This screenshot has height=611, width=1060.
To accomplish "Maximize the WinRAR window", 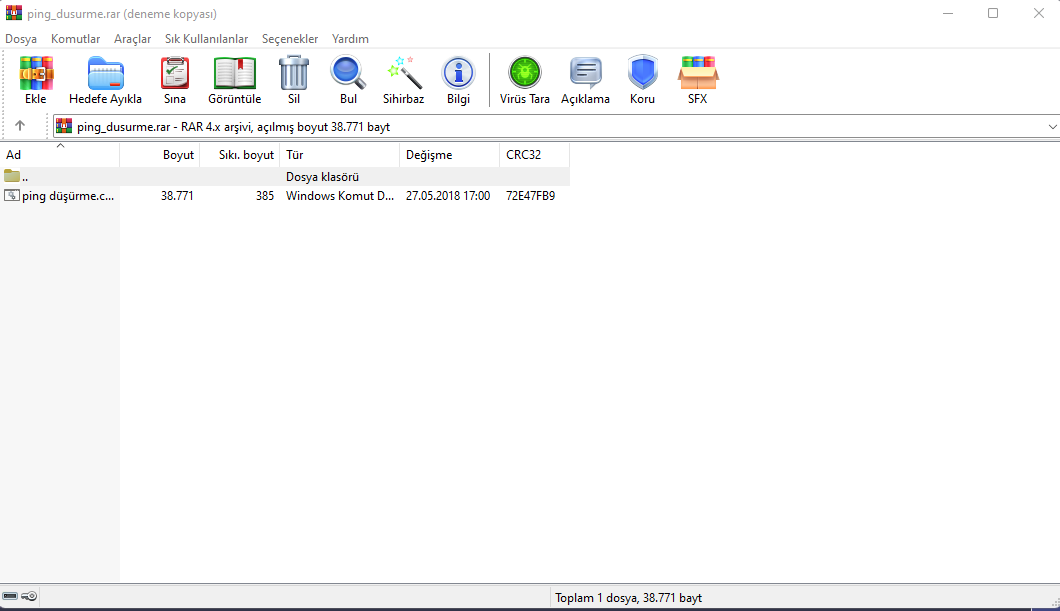I will point(993,13).
